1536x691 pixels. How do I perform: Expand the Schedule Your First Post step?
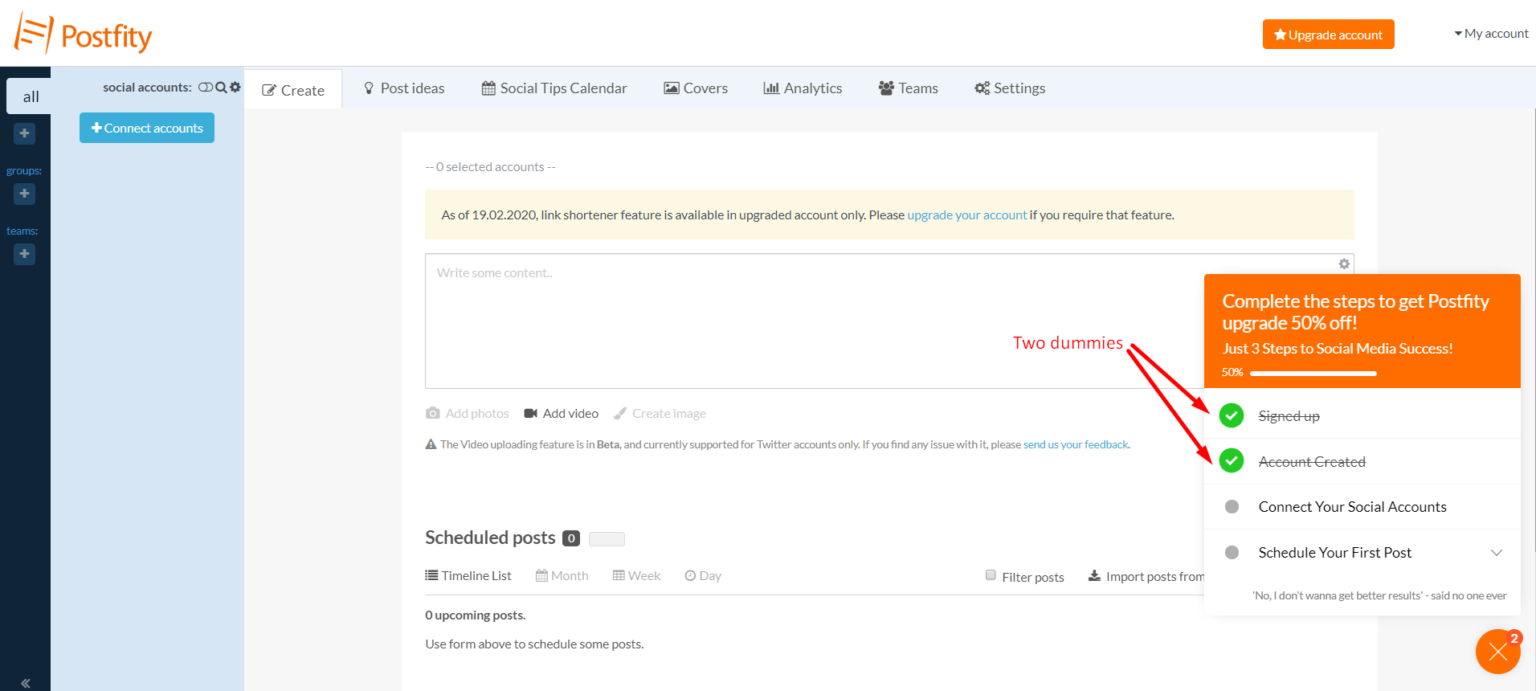click(1496, 552)
